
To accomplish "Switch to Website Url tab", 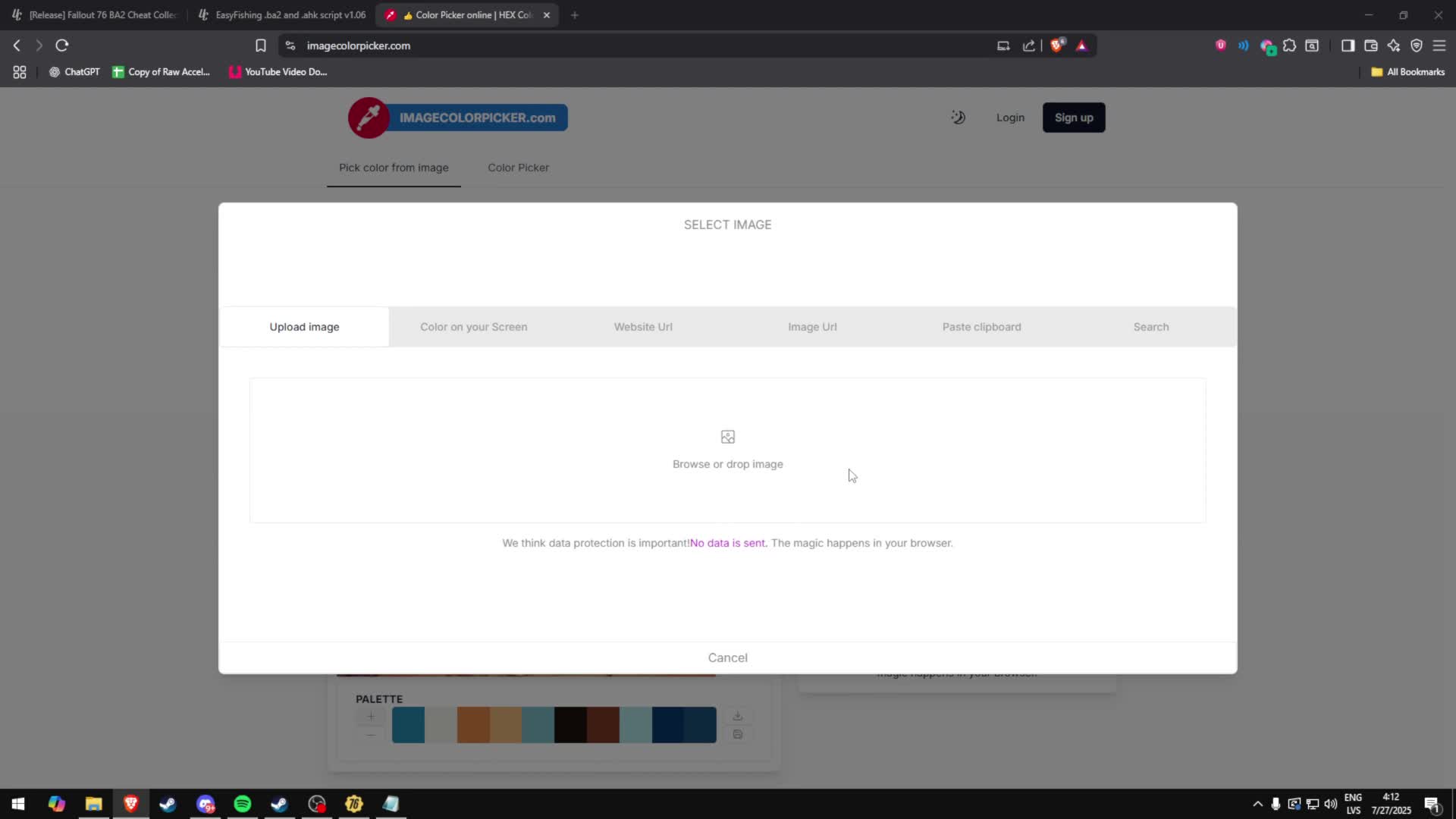I will pos(643,327).
